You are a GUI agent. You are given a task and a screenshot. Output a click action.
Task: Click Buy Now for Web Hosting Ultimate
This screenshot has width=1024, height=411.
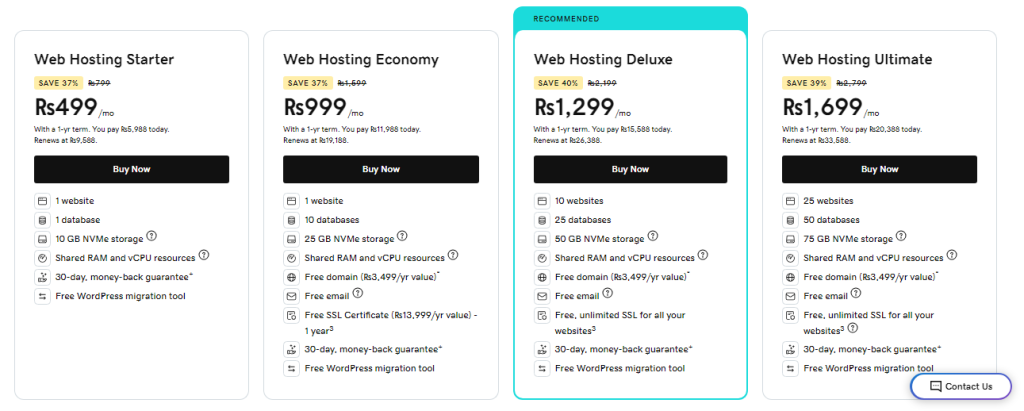click(879, 169)
